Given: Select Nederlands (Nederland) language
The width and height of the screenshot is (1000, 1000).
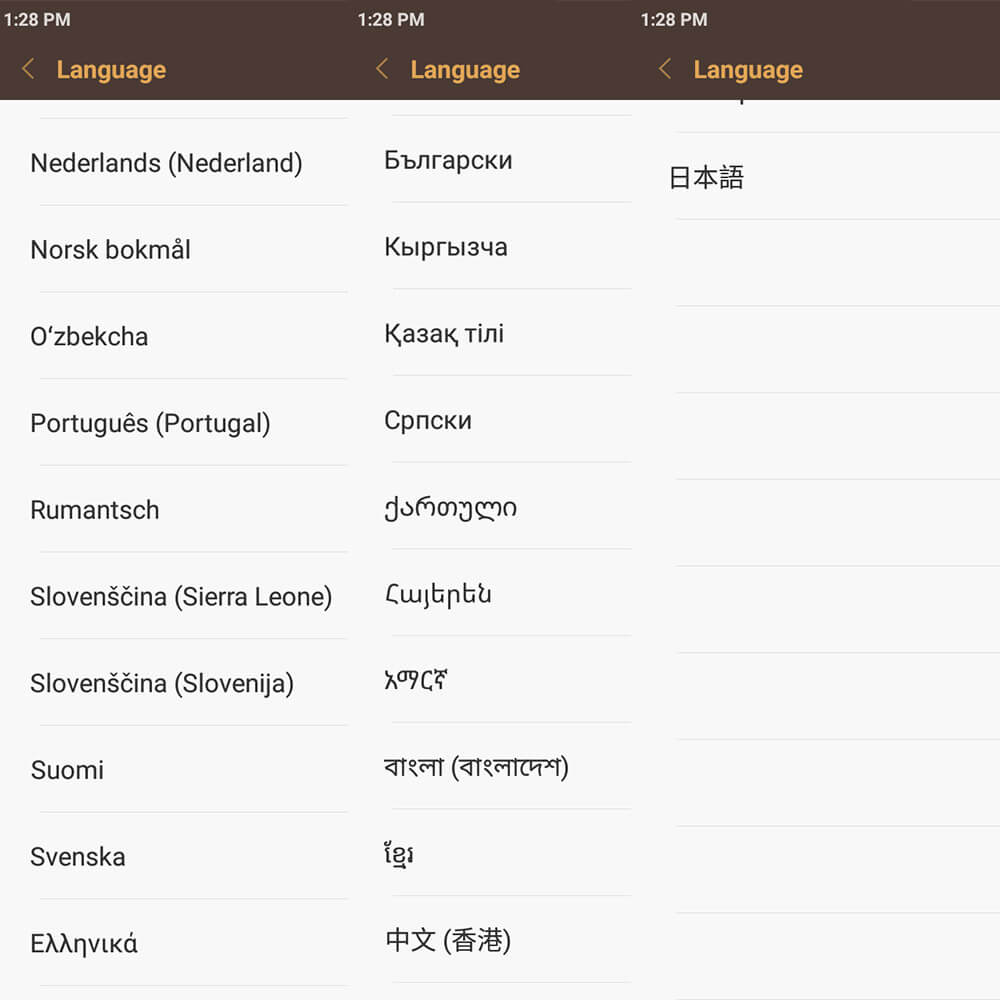Looking at the screenshot, I should [x=166, y=163].
